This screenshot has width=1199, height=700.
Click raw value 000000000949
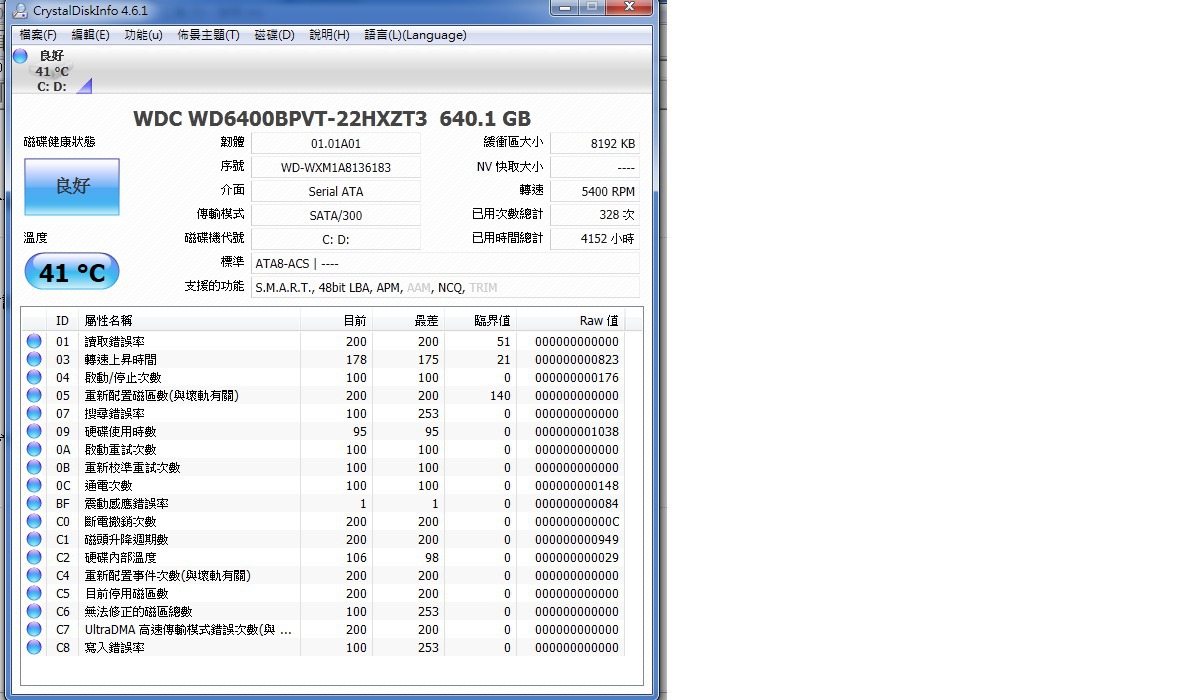point(577,539)
